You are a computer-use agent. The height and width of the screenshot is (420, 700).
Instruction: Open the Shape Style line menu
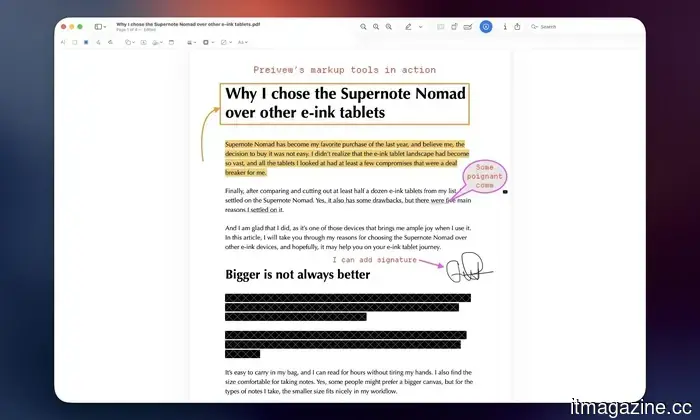(192, 42)
